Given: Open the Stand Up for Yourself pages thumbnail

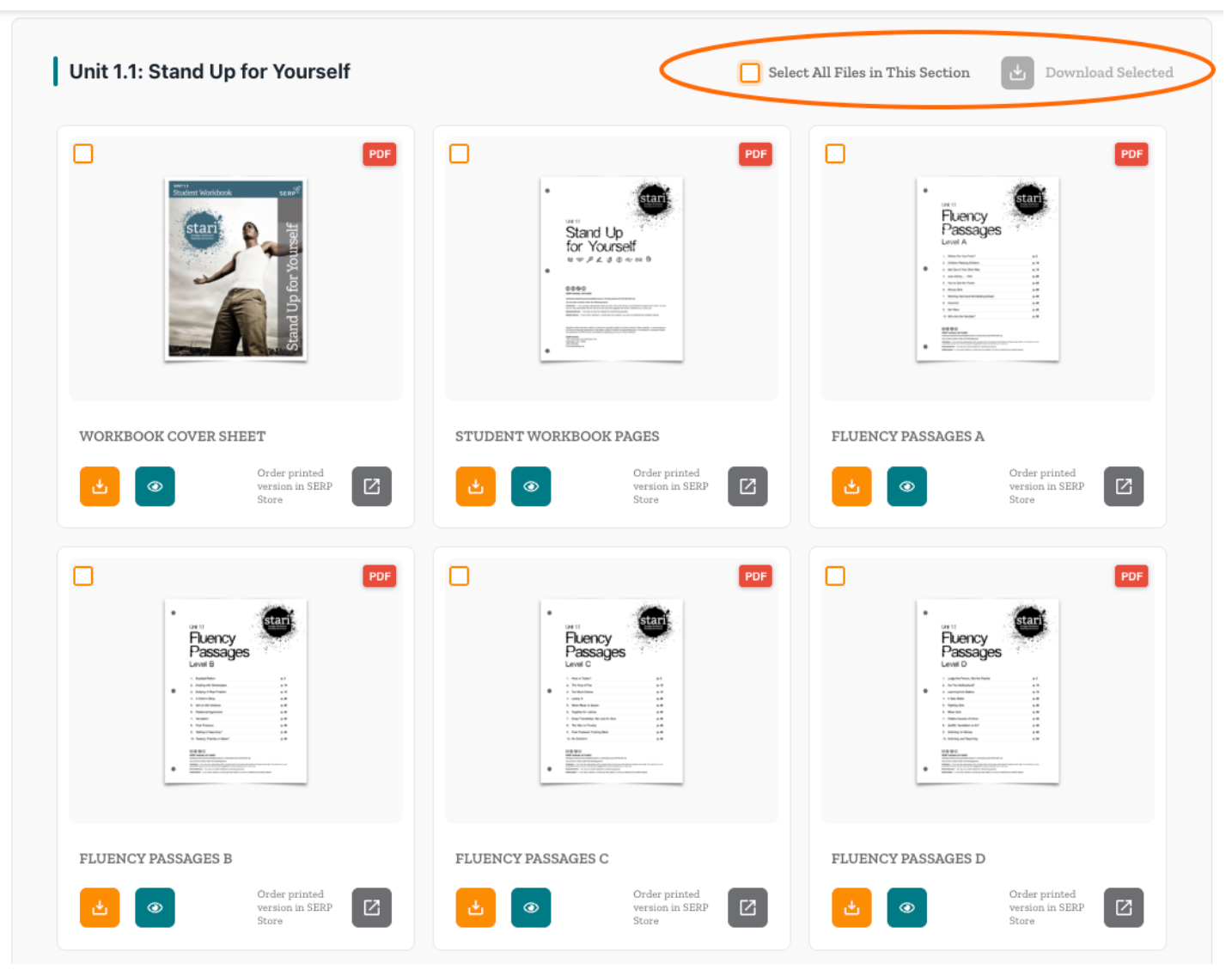Looking at the screenshot, I should pos(612,270).
